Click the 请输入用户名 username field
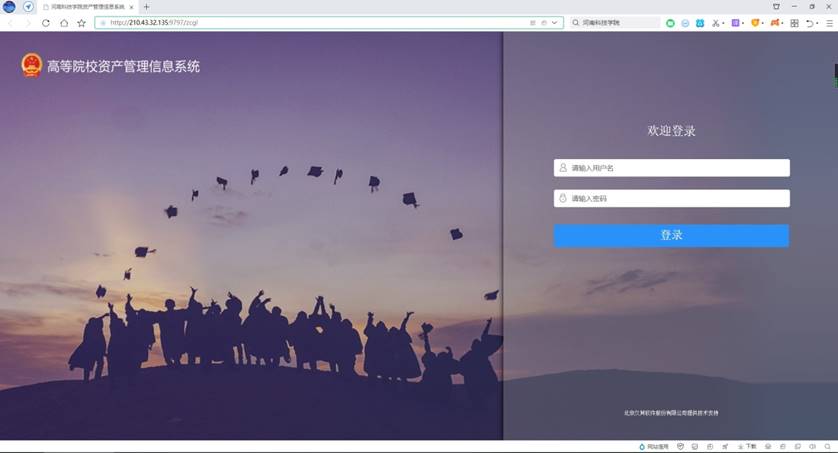Image resolution: width=838 pixels, height=453 pixels. pos(671,168)
